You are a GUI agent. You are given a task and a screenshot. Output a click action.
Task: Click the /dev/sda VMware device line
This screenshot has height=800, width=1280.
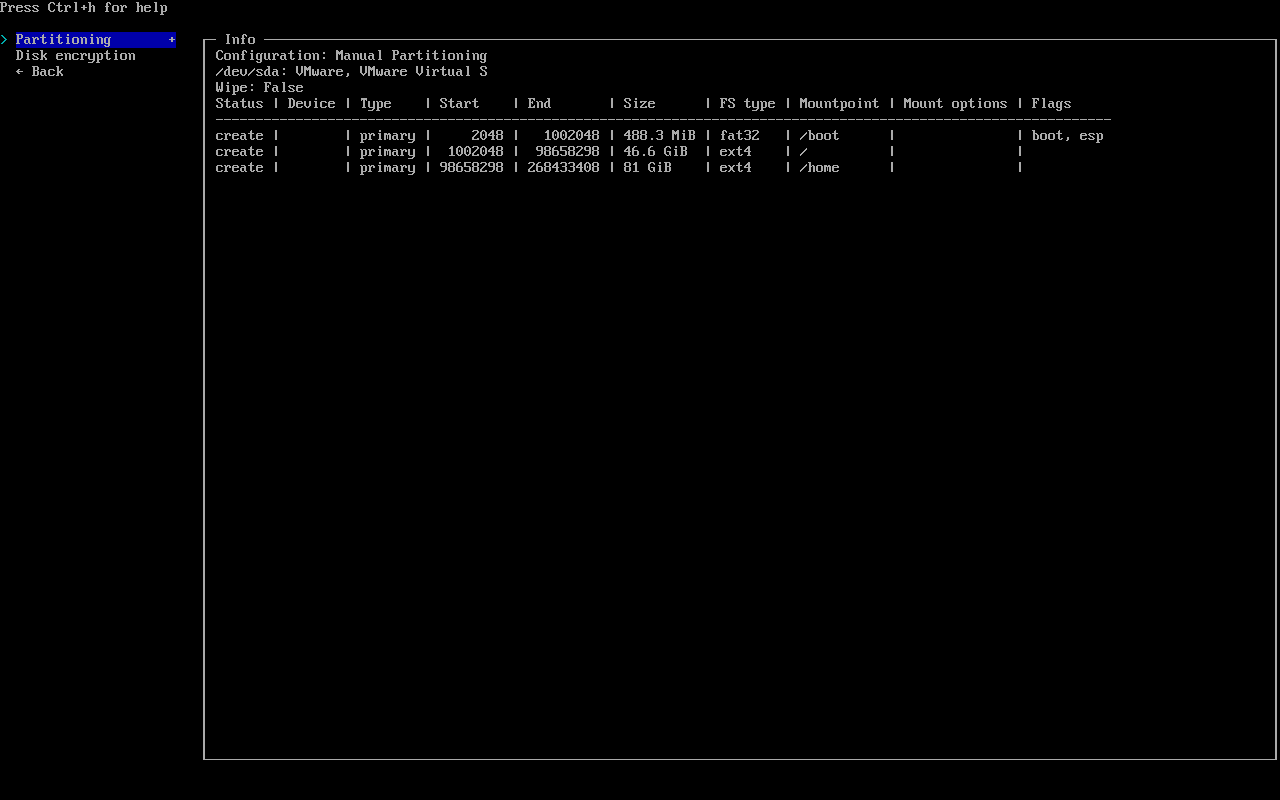(x=351, y=72)
